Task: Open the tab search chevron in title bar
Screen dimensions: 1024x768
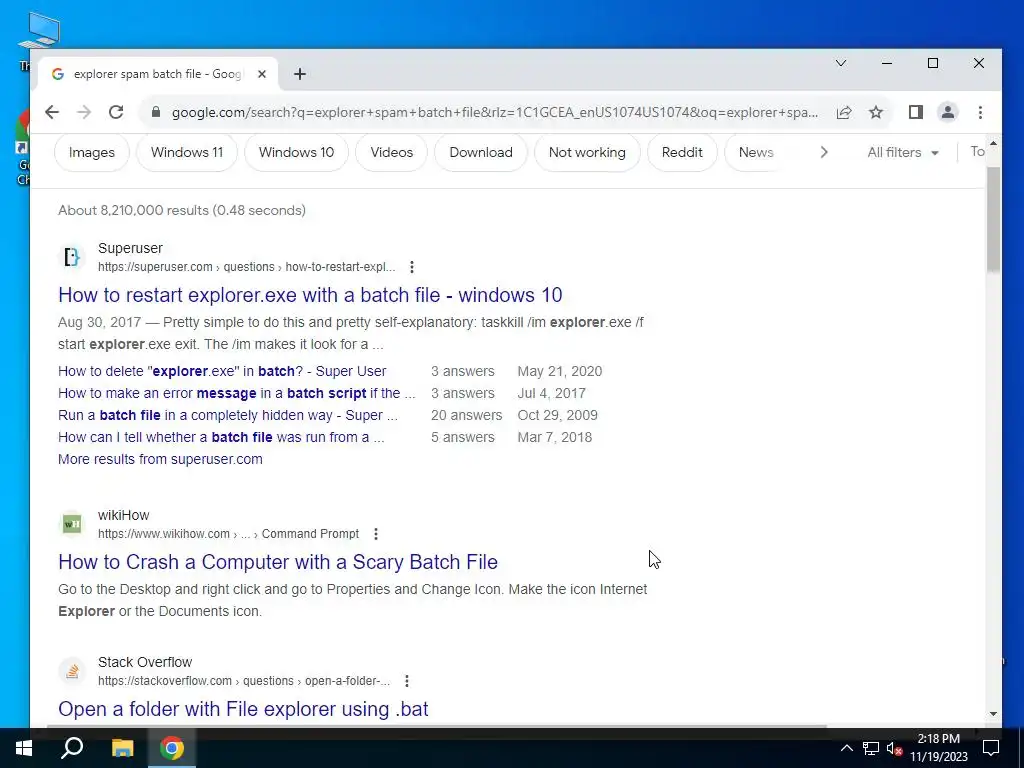Action: pos(840,63)
